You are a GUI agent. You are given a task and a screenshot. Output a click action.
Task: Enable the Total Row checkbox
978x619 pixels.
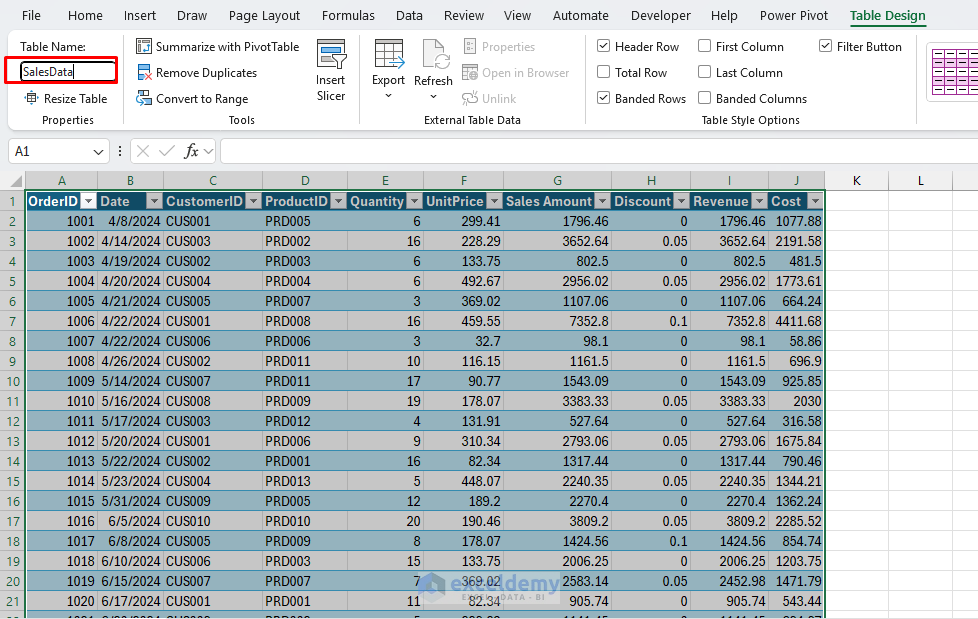[604, 73]
